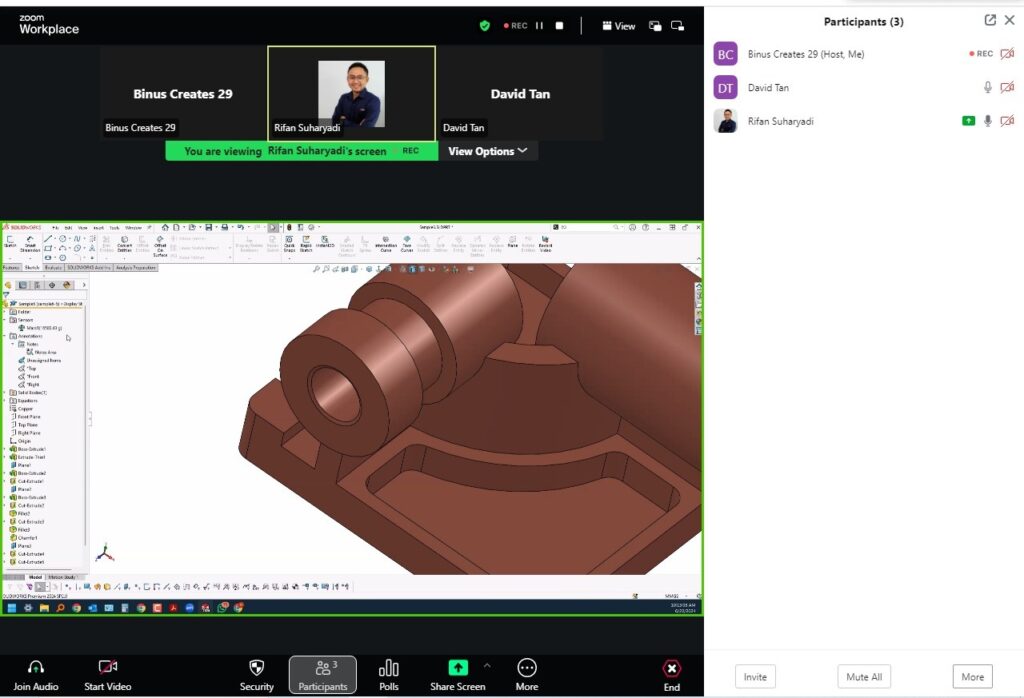Enable camera for Rifan Suharyadi
The width and height of the screenshot is (1024, 698).
click(x=1007, y=121)
